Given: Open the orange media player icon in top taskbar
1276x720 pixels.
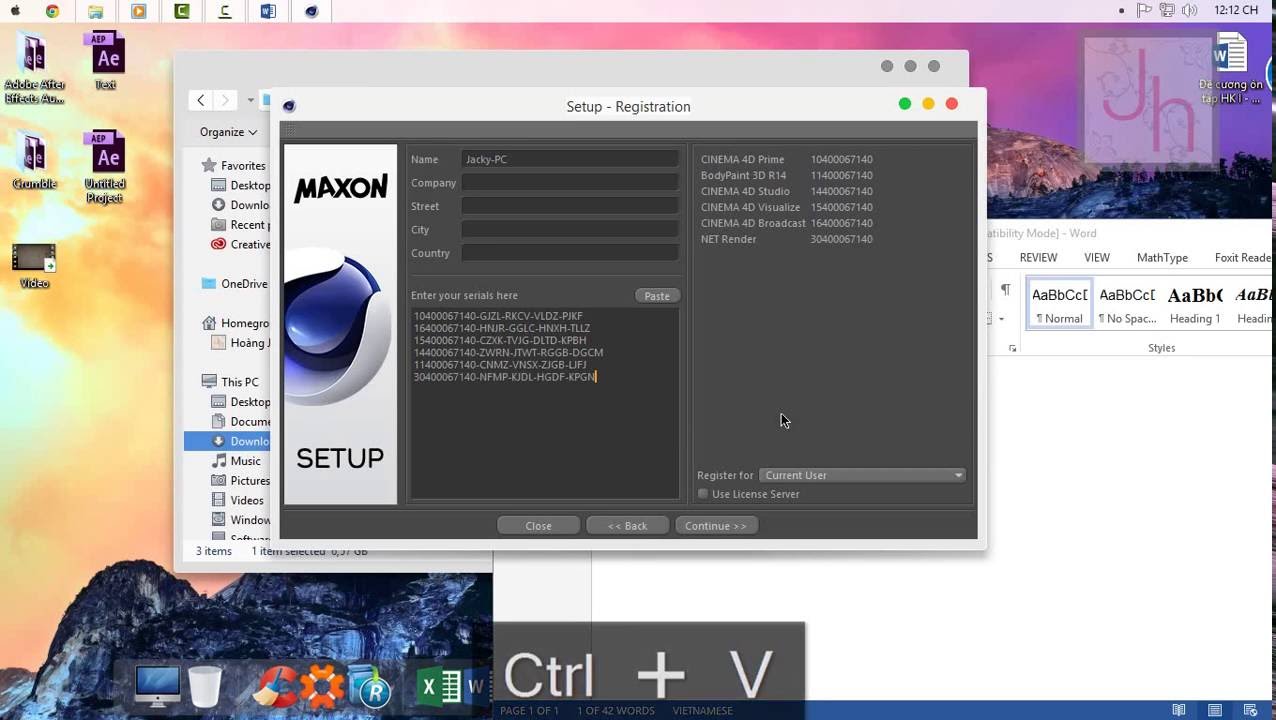Looking at the screenshot, I should tap(139, 11).
